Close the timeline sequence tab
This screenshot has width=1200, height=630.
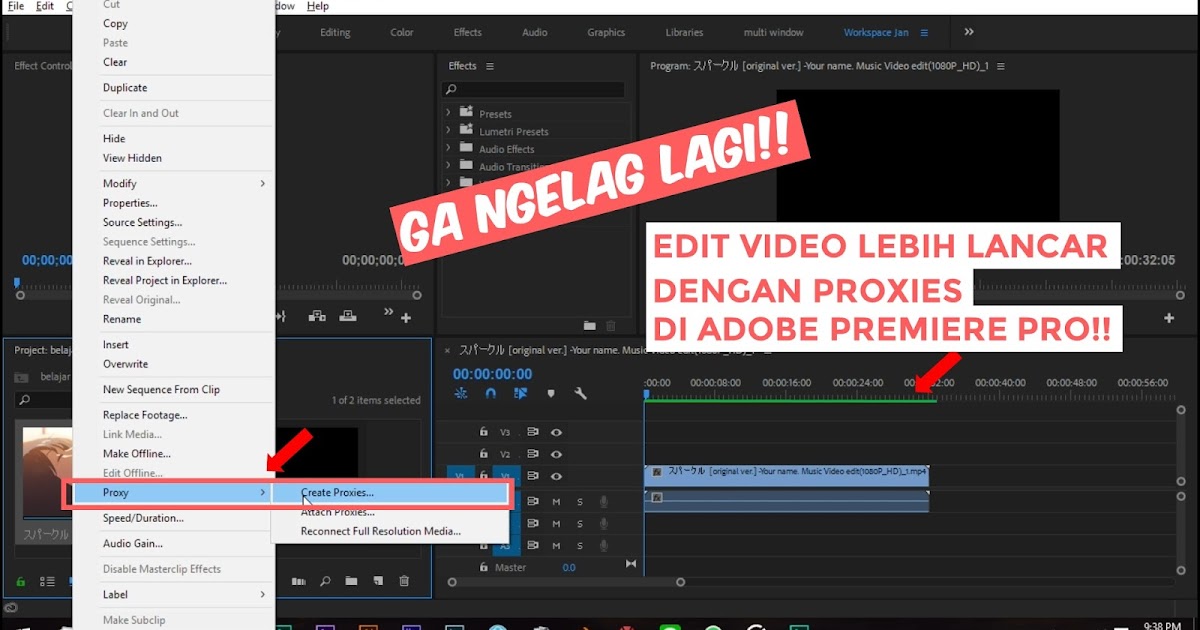[448, 351]
